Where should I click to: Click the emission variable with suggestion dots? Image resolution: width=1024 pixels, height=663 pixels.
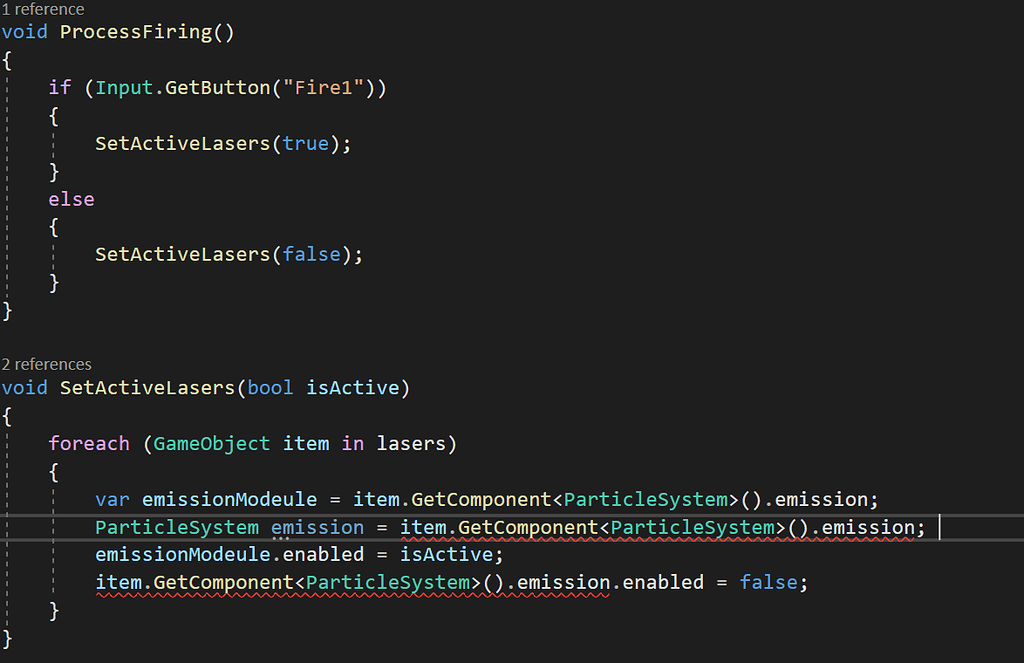(x=317, y=527)
